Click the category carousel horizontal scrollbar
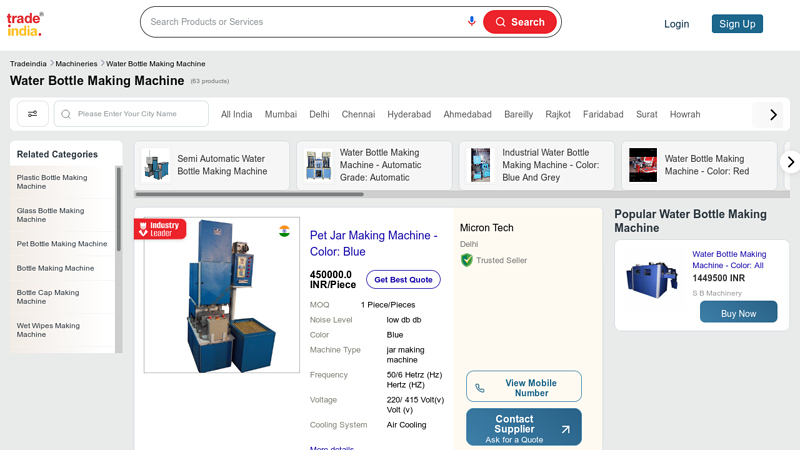This screenshot has height=450, width=800. (249, 194)
